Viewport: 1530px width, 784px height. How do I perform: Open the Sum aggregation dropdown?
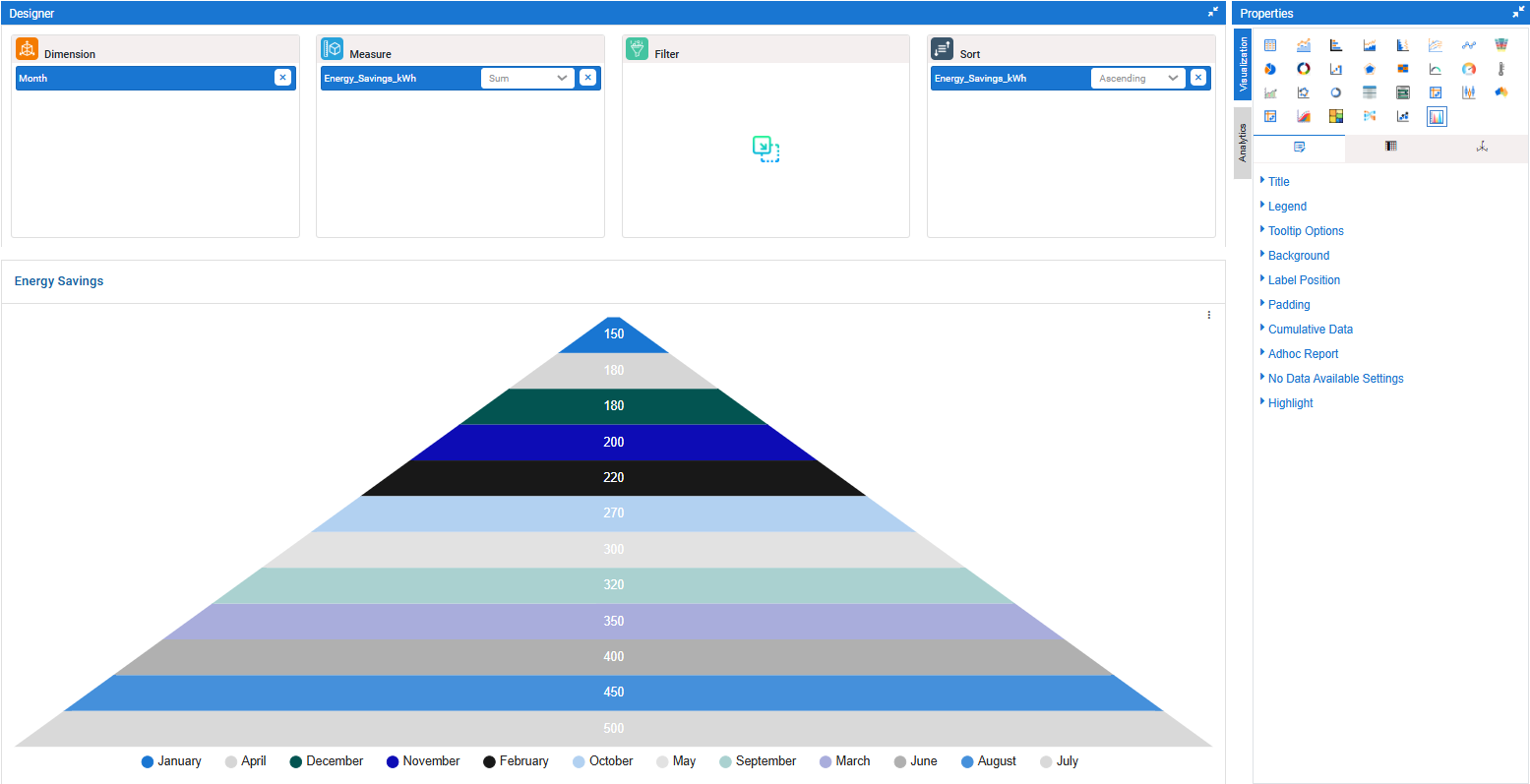526,79
